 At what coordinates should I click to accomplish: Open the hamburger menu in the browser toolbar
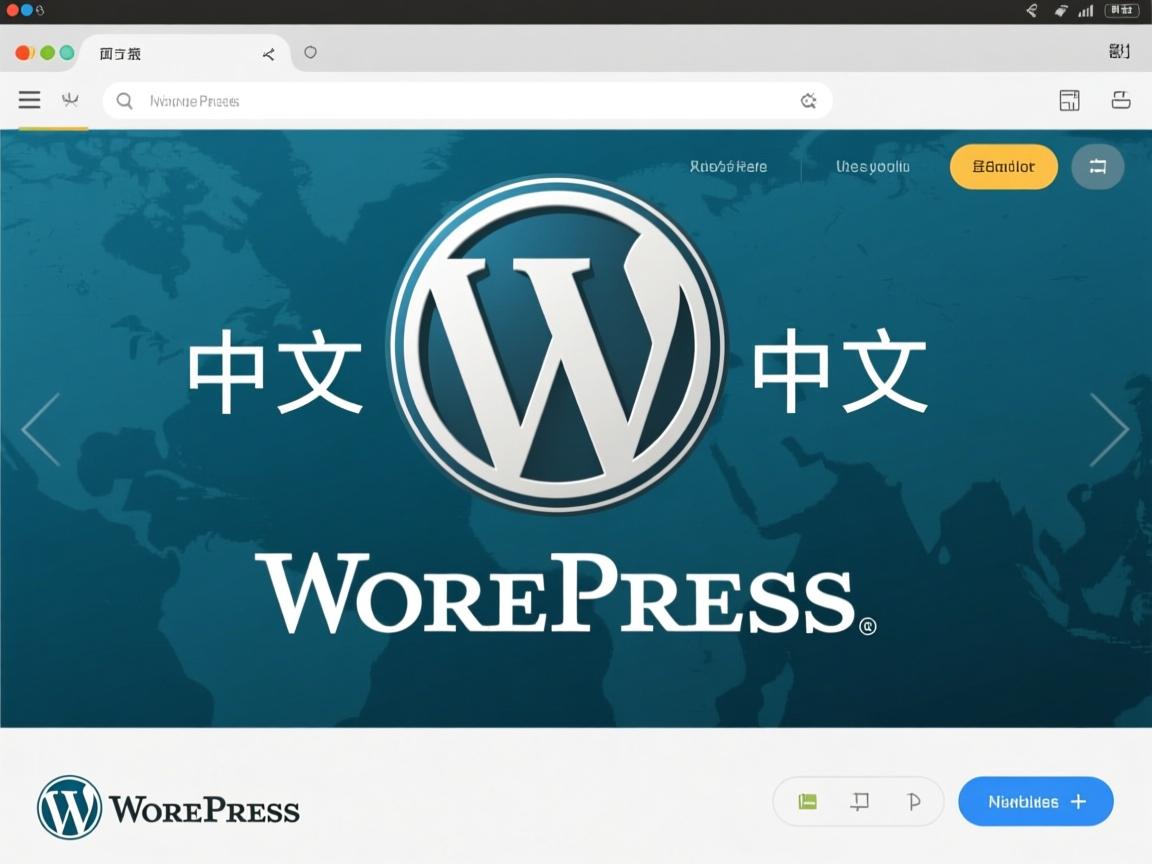click(x=29, y=100)
